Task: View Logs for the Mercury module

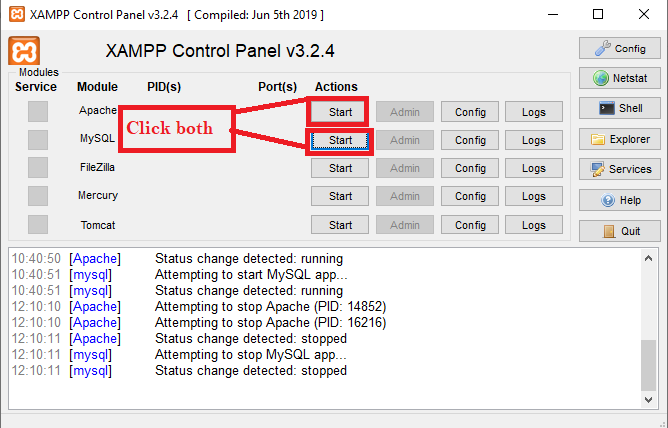Action: [534, 196]
